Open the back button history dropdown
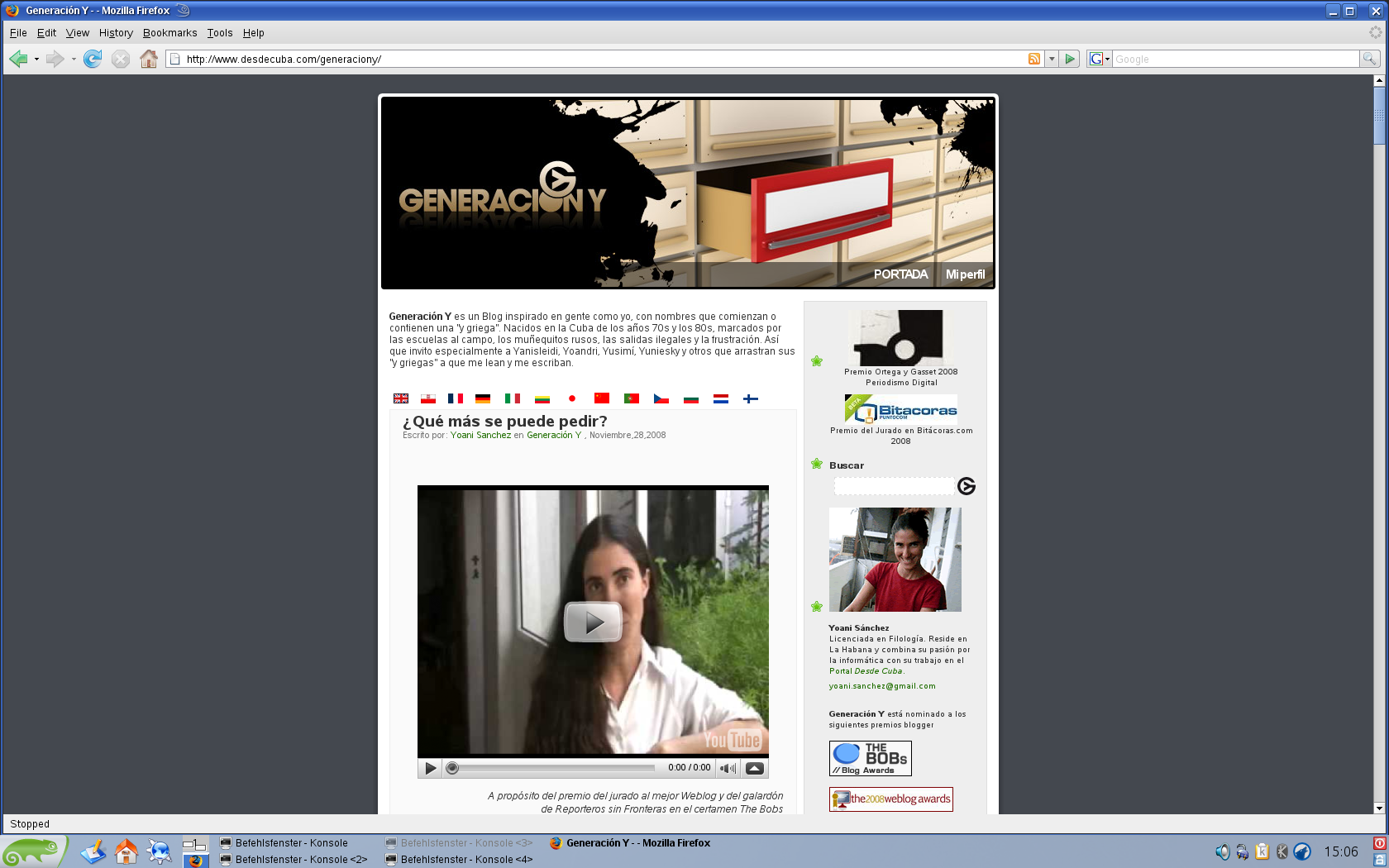 pos(36,59)
